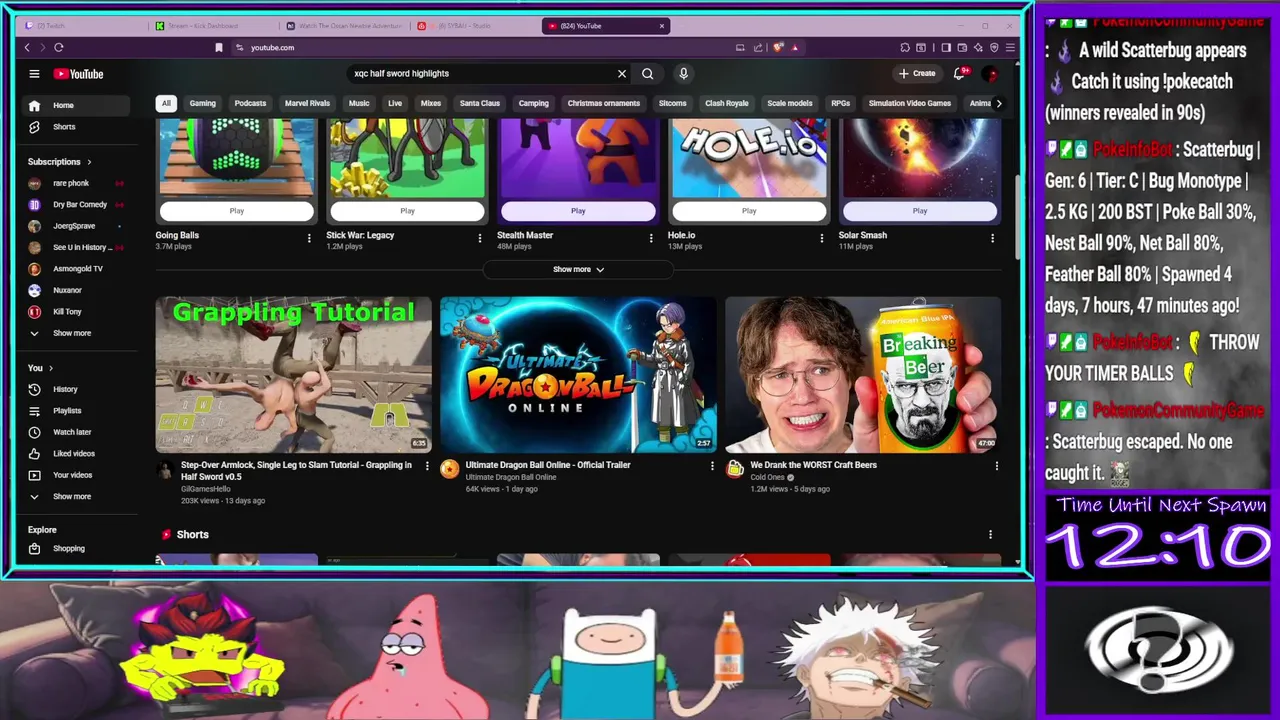Open Shopping under Explore
1280x720 pixels.
76,549
